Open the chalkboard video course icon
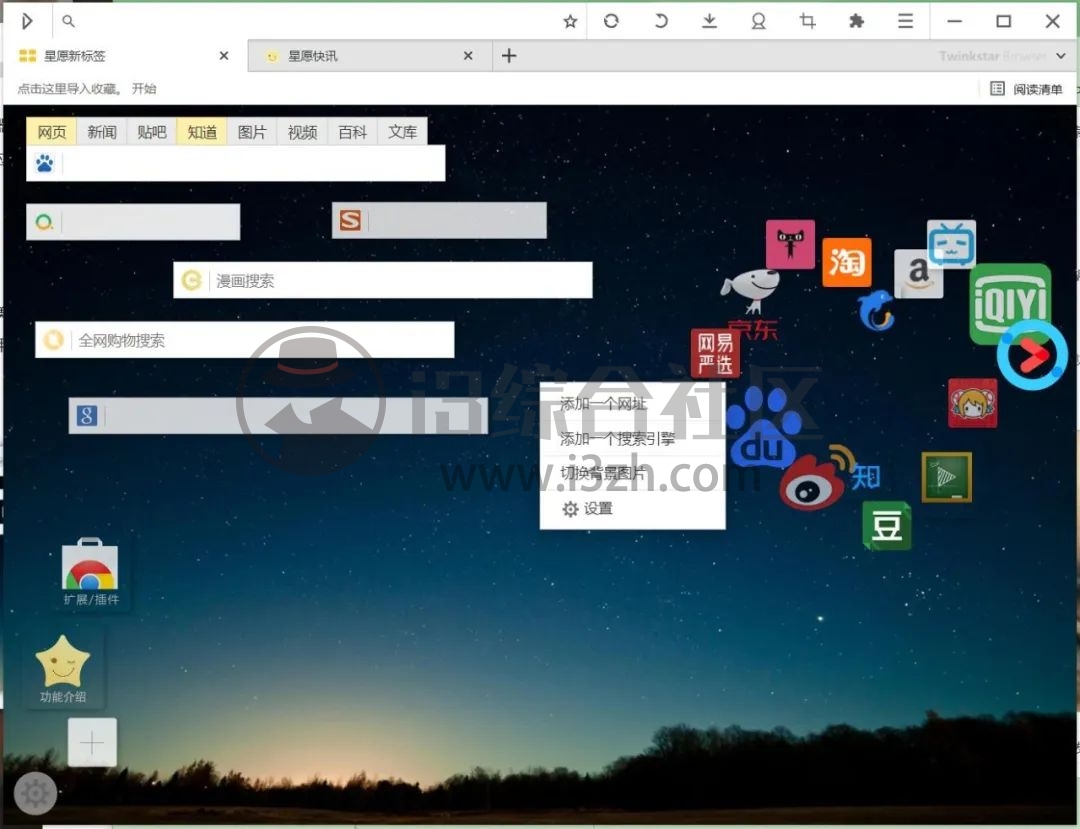 946,476
